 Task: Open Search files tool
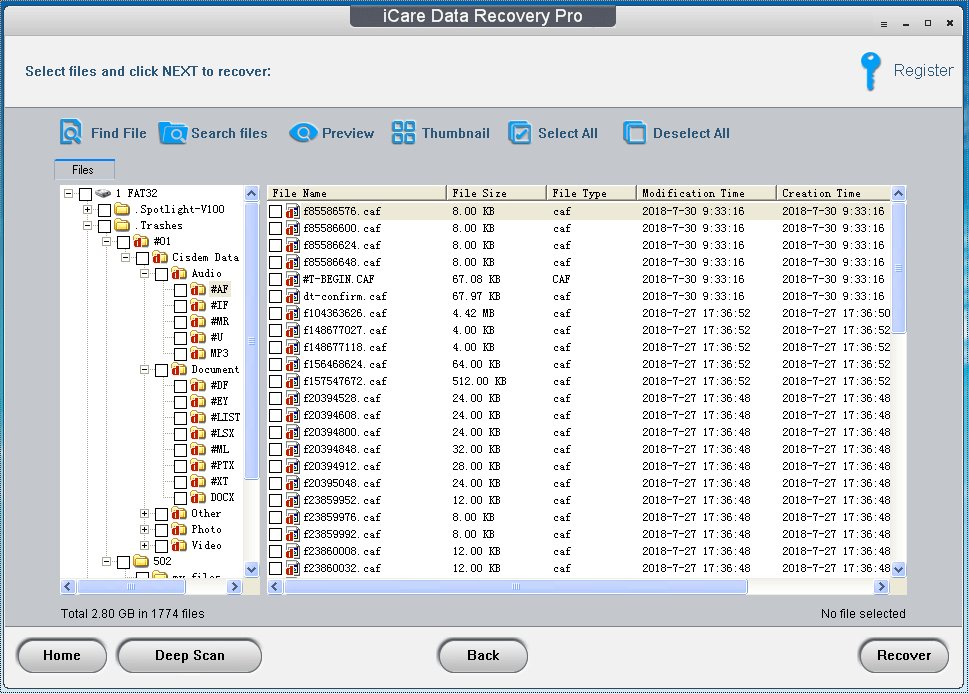(173, 132)
